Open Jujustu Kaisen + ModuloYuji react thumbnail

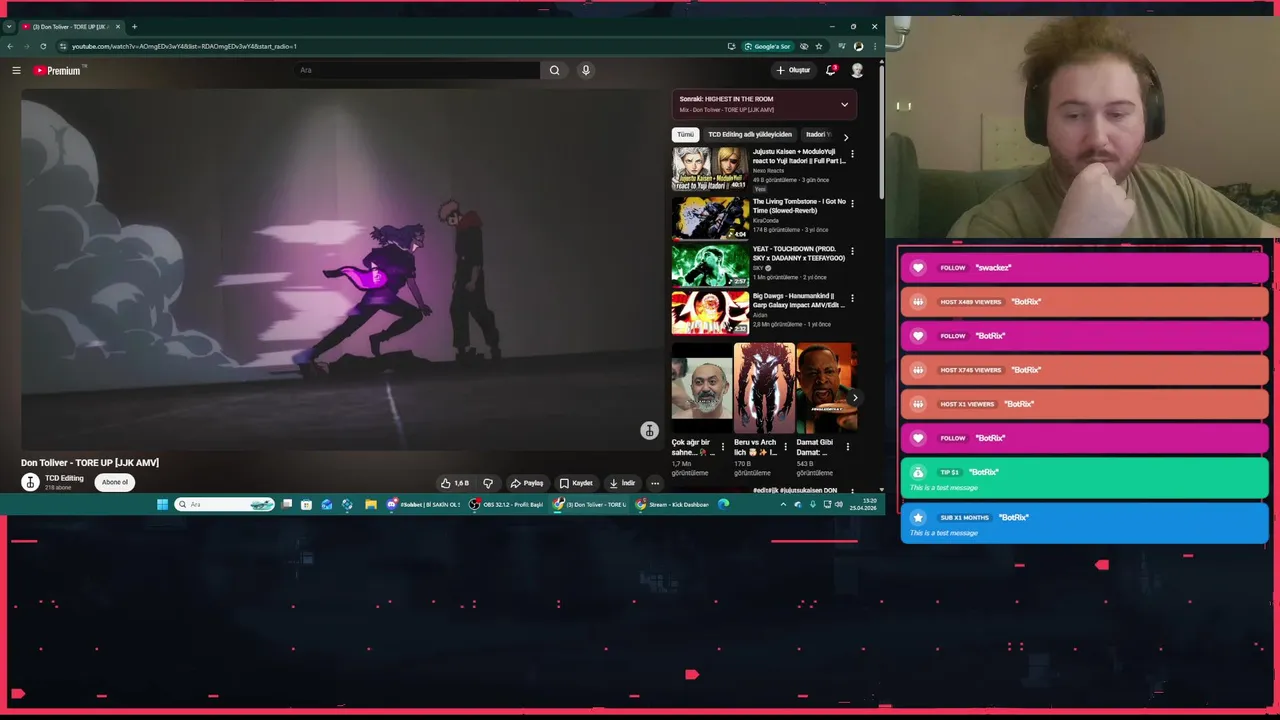tap(710, 169)
